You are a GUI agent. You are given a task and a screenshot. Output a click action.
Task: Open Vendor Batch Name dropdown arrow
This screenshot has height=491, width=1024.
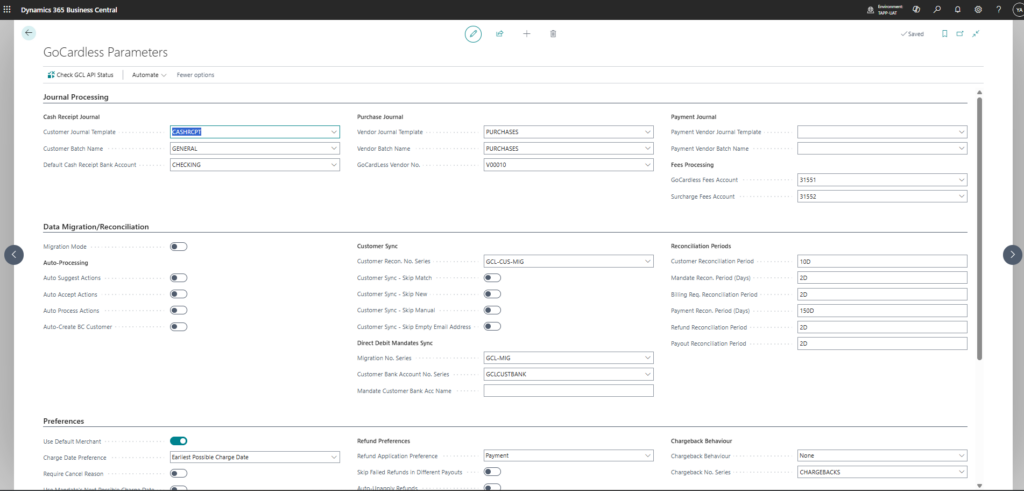click(x=647, y=148)
